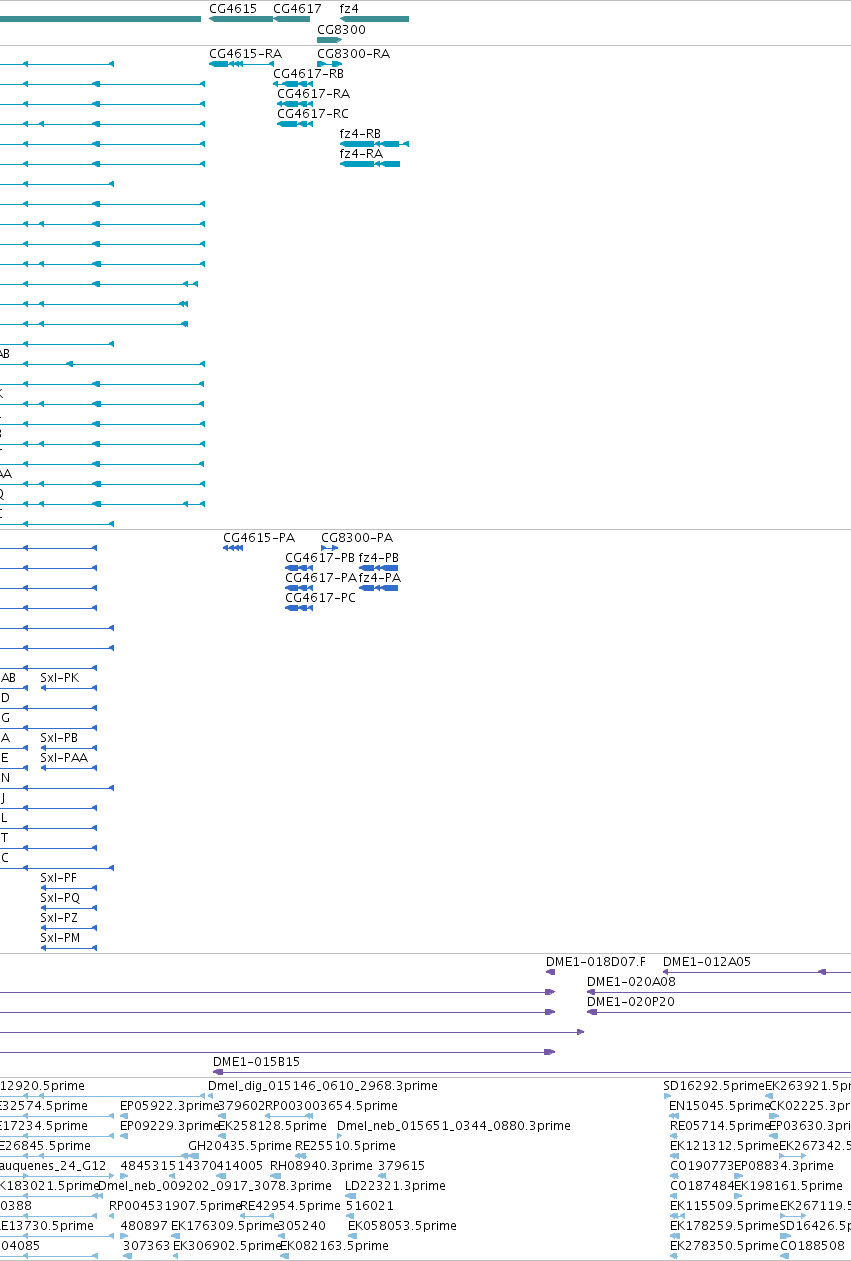
Task: Choose protein label CG4617-PA
Action: (321, 578)
